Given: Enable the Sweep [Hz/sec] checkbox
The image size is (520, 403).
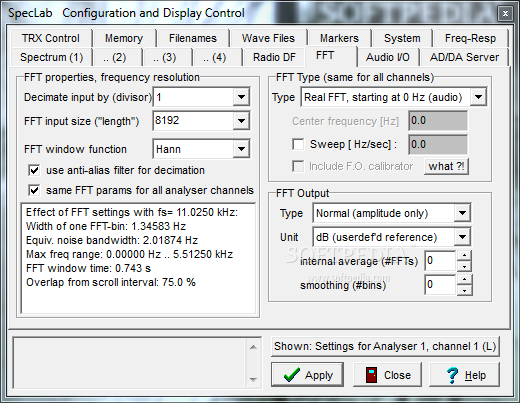Looking at the screenshot, I should click(298, 144).
